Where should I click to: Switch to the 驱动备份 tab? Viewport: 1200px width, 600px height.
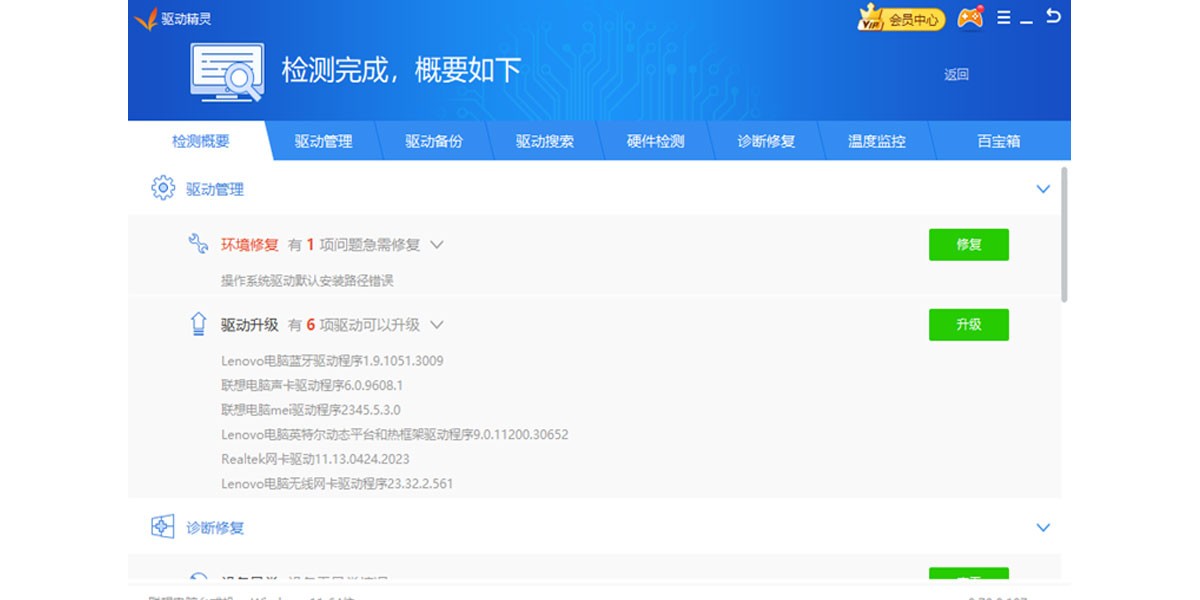click(x=434, y=141)
